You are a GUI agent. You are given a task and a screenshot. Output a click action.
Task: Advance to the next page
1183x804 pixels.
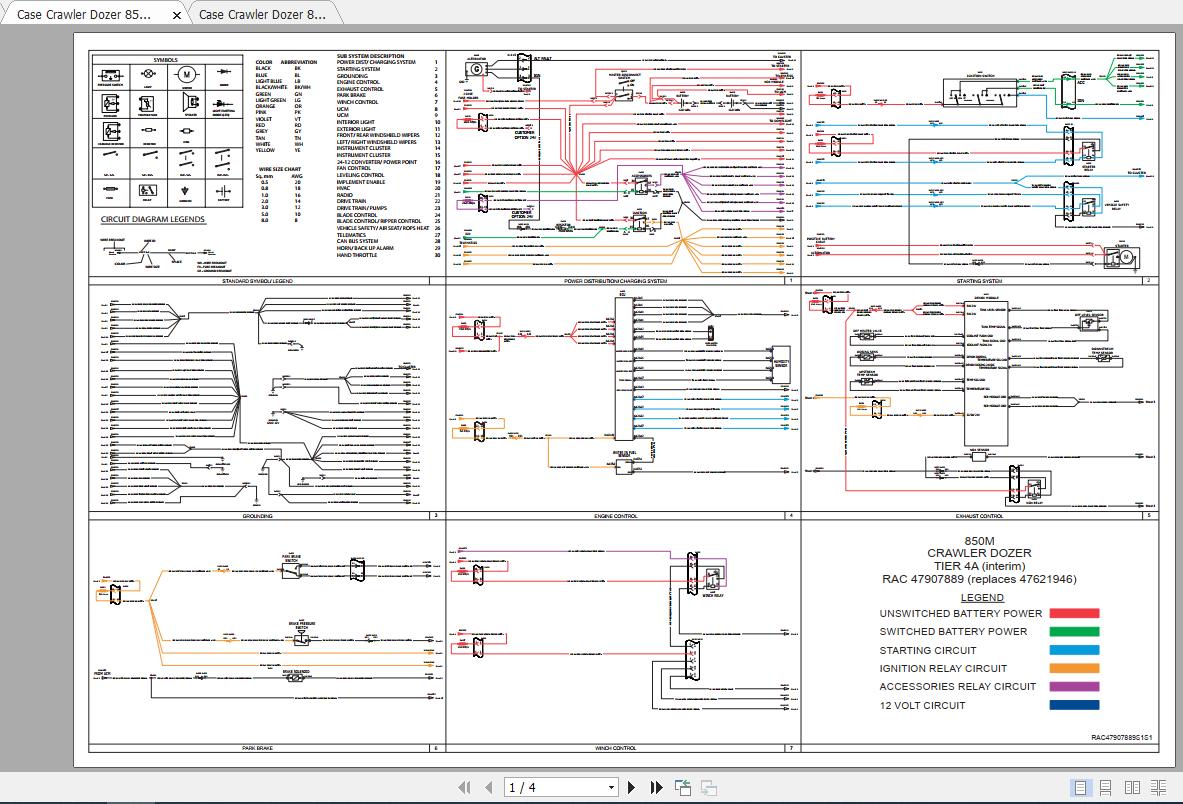pyautogui.click(x=632, y=787)
